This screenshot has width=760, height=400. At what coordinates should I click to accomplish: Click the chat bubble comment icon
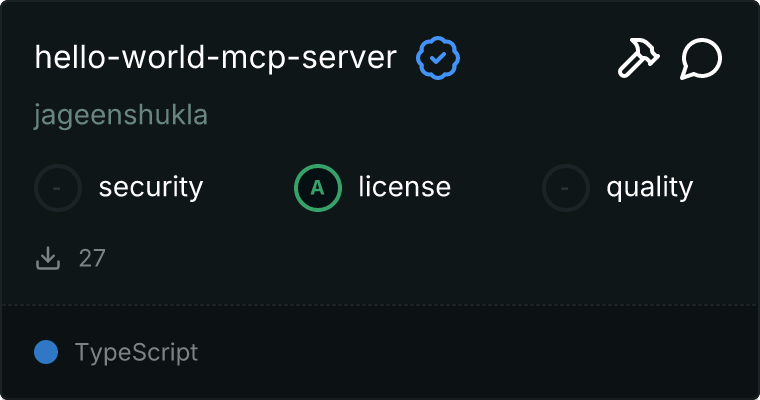click(701, 60)
